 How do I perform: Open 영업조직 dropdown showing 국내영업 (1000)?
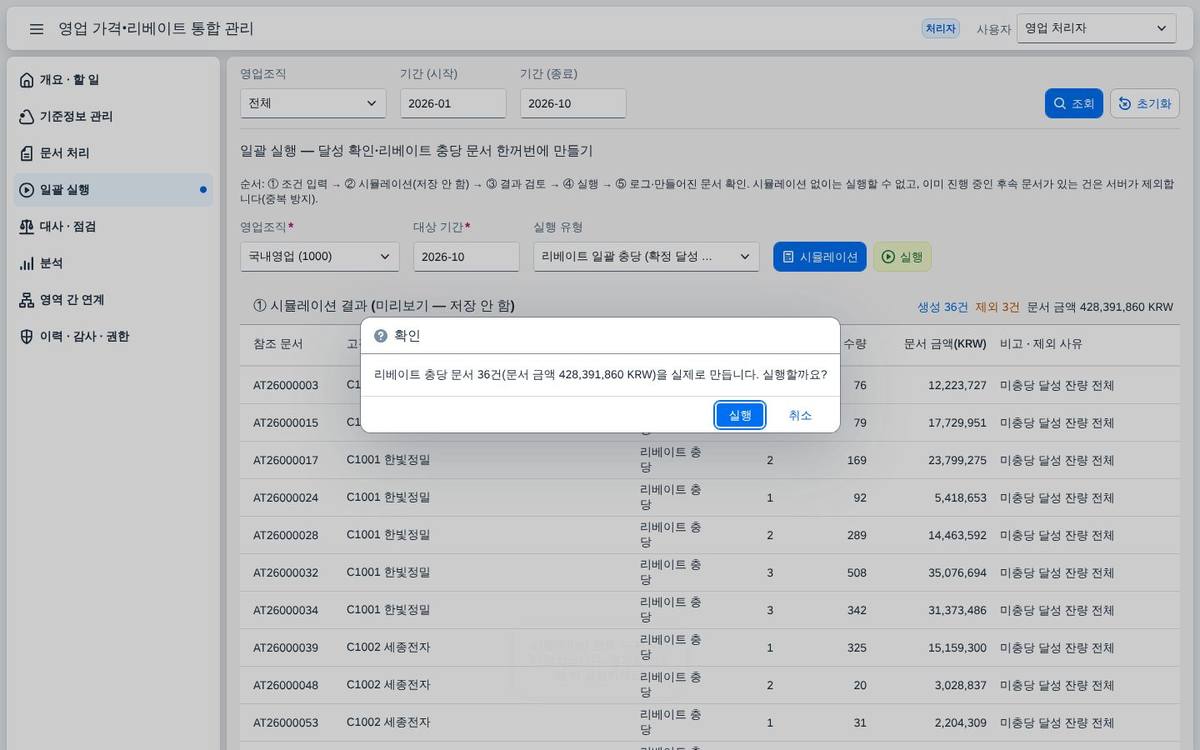pos(320,257)
